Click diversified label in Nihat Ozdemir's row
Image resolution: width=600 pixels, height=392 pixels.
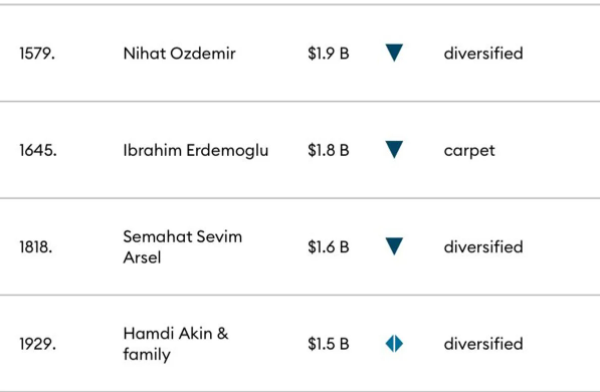[x=483, y=53]
